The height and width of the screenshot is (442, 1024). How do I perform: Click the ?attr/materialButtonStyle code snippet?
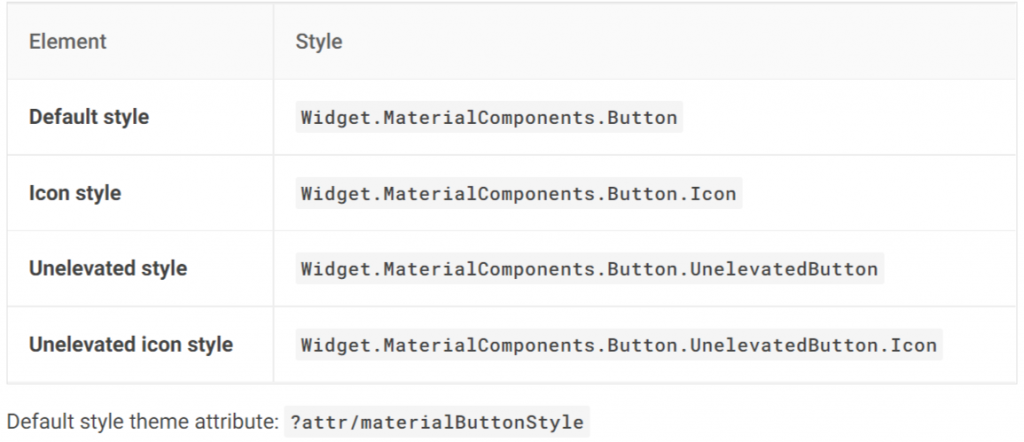click(x=435, y=422)
